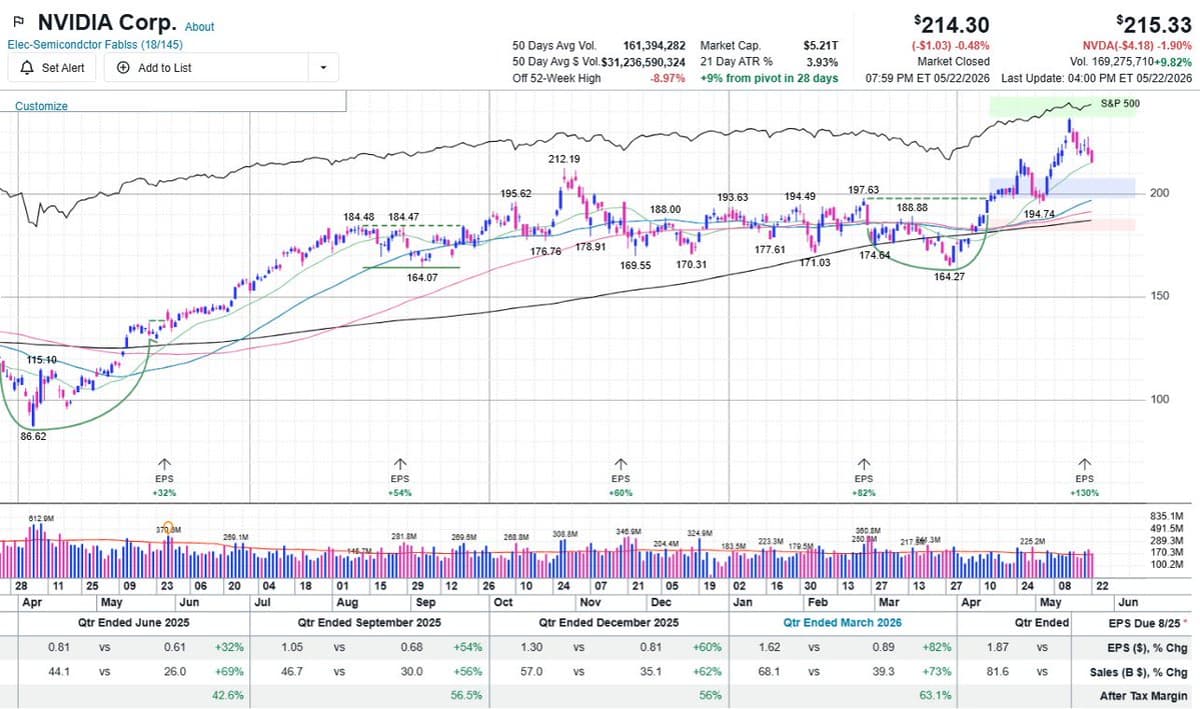Click the $215.33 closing price
The image size is (1200, 709).
coord(1155,23)
